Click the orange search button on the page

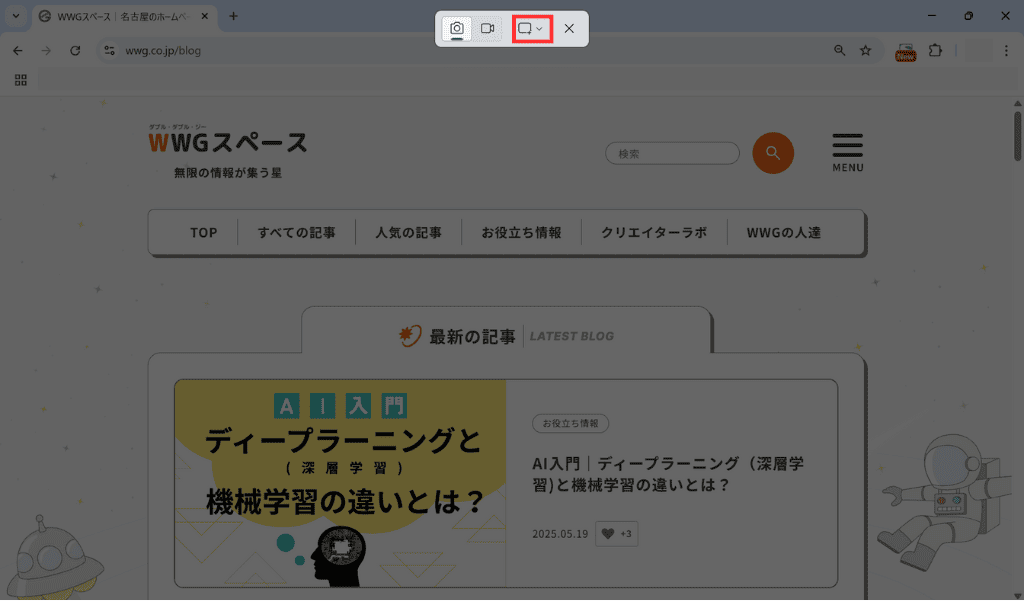coord(772,153)
